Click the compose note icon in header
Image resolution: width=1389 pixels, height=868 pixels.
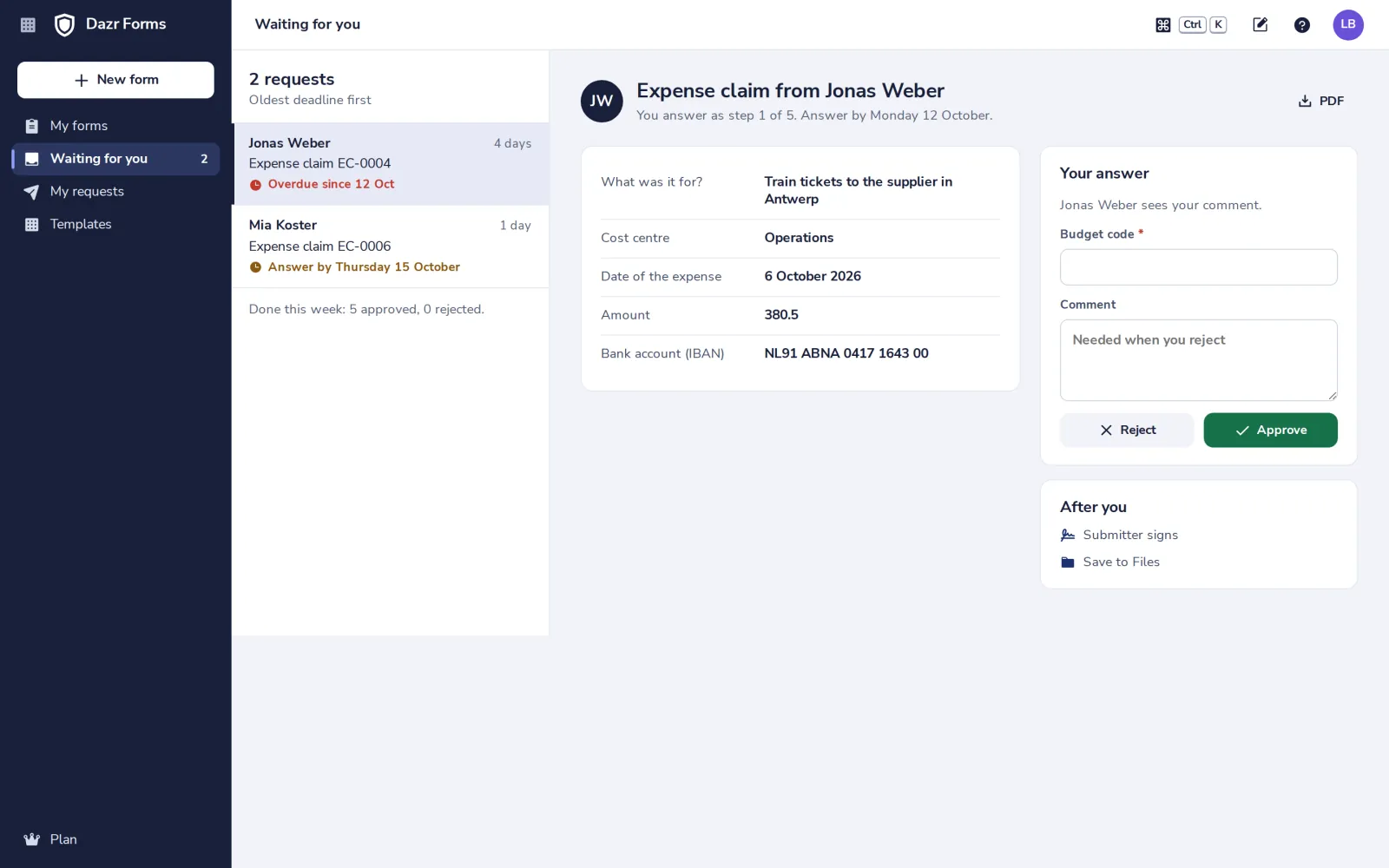(x=1261, y=25)
